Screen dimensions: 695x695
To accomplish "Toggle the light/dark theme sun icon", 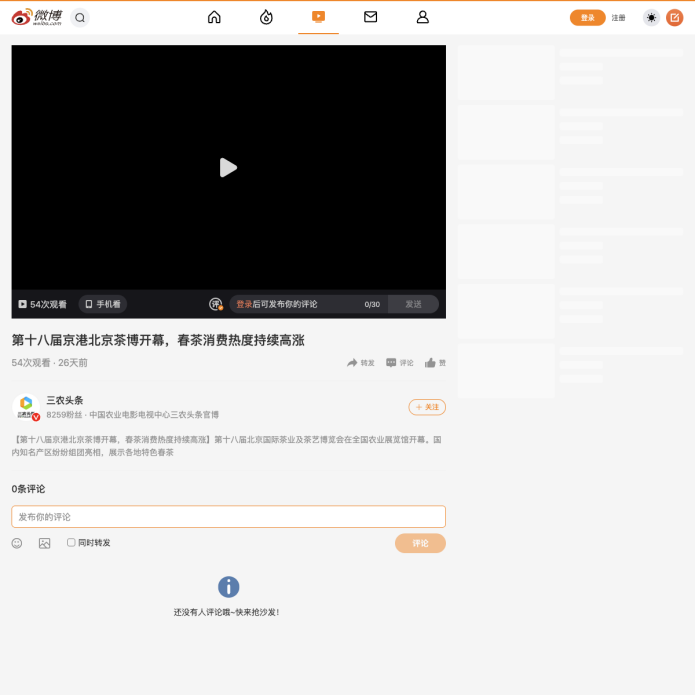I will (651, 18).
